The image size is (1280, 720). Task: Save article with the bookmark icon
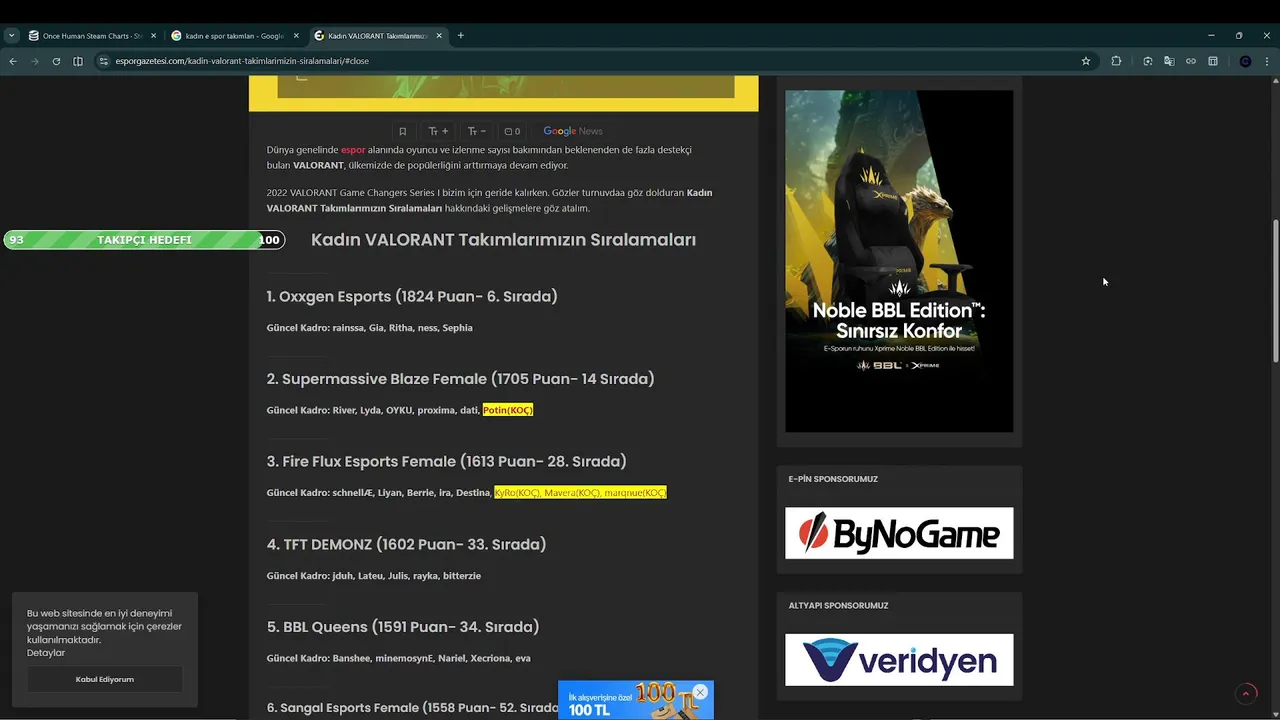[x=402, y=131]
